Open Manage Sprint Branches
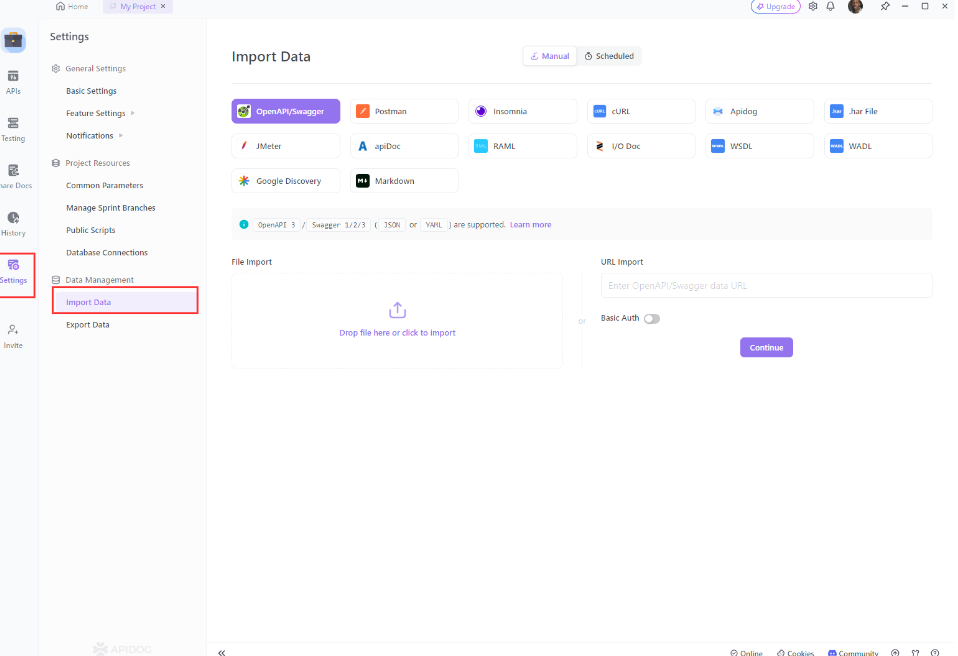Screen dimensions: 958x656 (111, 208)
